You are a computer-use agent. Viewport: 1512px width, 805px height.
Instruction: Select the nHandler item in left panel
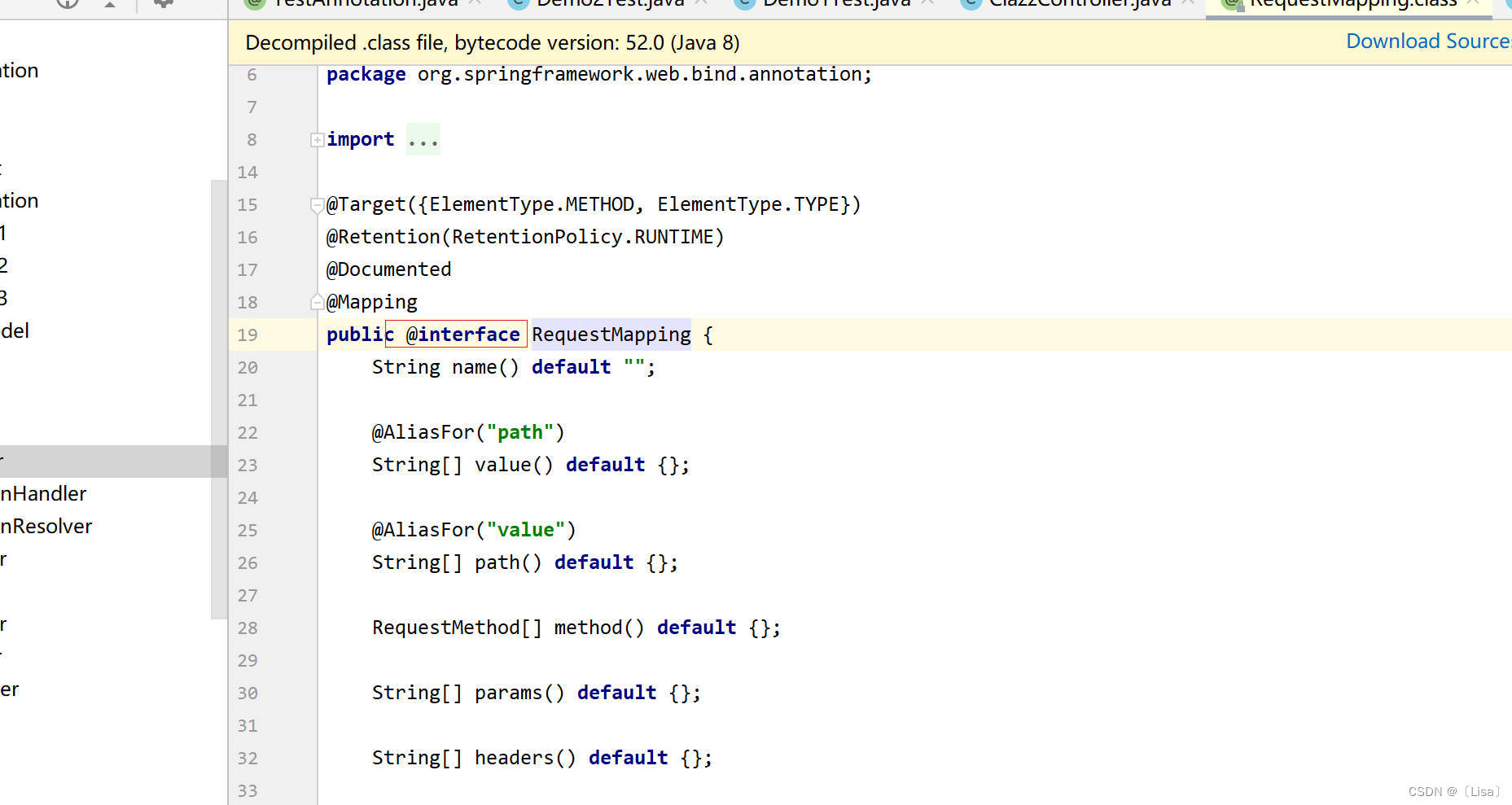tap(44, 494)
